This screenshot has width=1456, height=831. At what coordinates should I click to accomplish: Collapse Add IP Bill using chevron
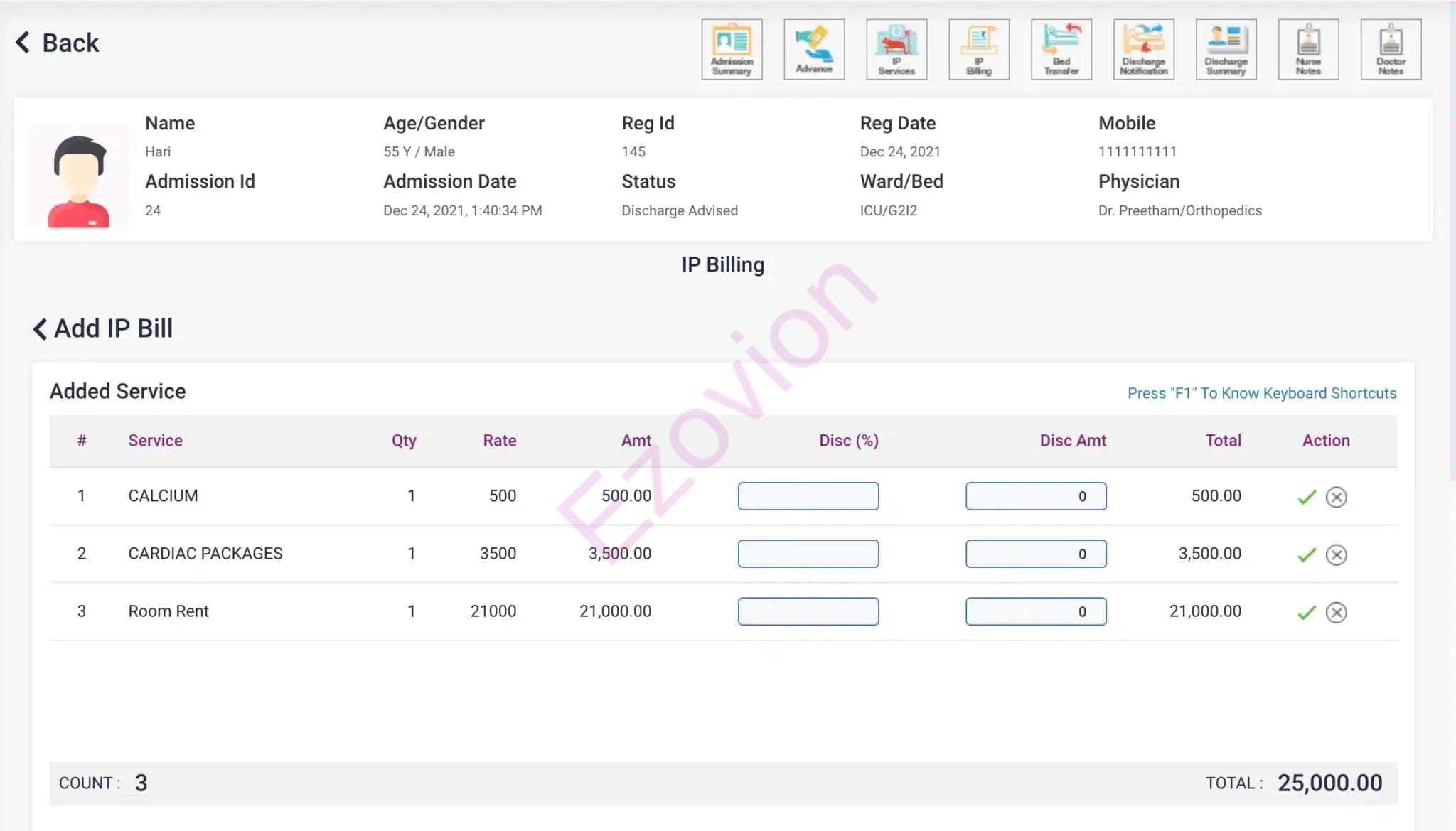[x=40, y=328]
